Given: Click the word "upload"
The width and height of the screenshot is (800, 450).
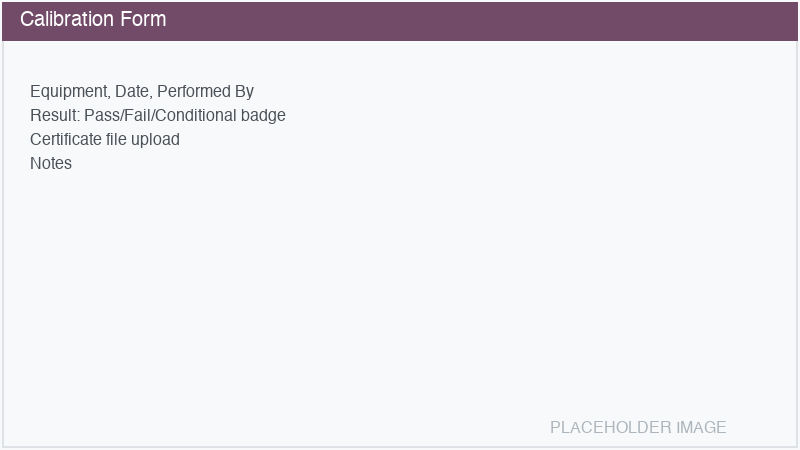Looking at the screenshot, I should (155, 139).
